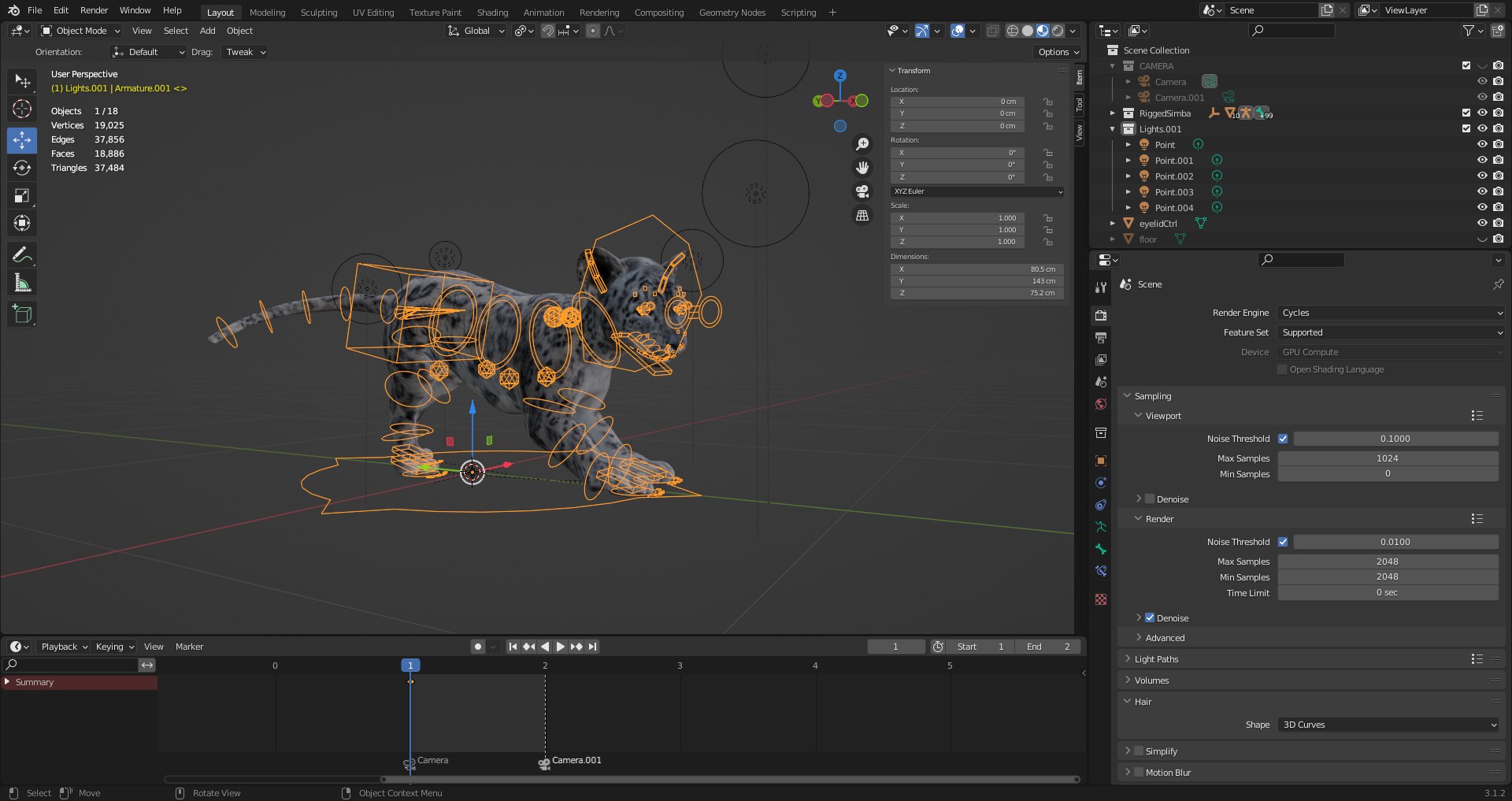Click the pan view hand icon

pos(862,168)
